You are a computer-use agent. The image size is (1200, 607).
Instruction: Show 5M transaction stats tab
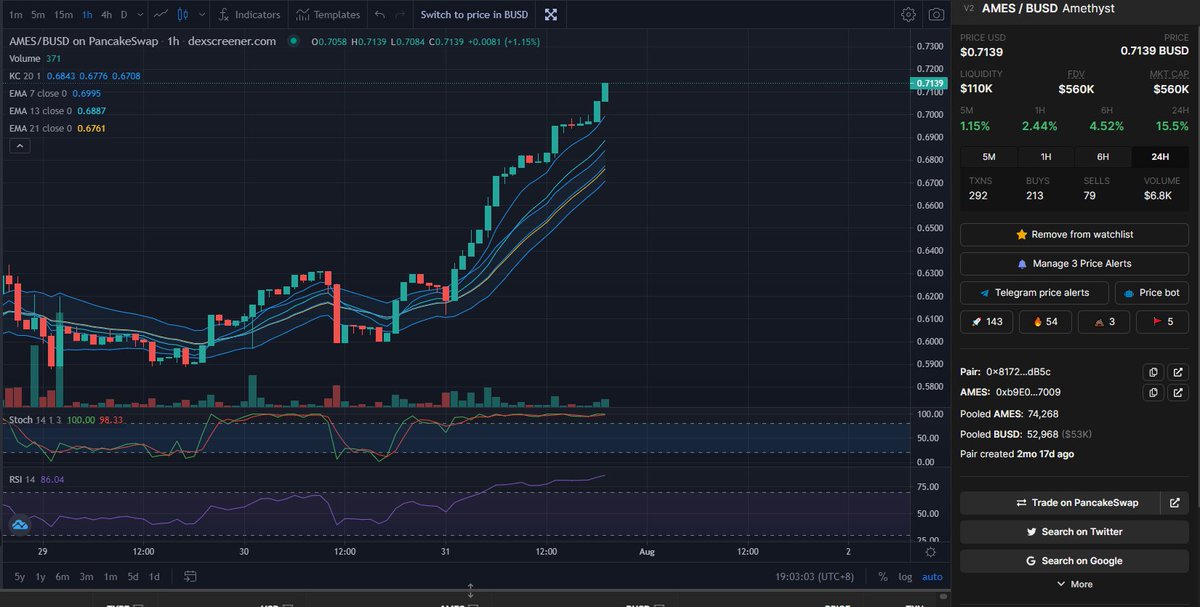tap(989, 156)
